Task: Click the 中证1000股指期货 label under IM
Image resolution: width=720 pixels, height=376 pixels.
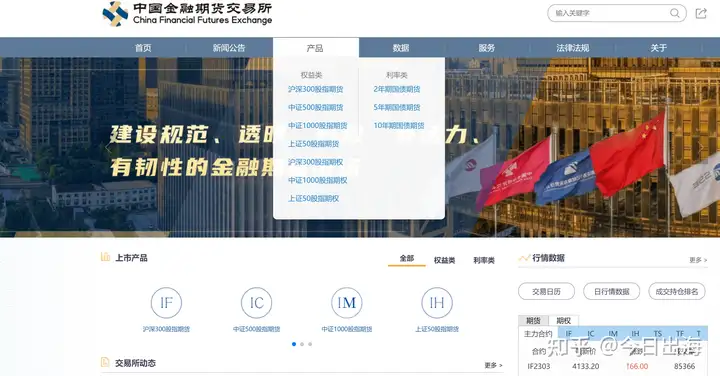Action: (x=347, y=329)
